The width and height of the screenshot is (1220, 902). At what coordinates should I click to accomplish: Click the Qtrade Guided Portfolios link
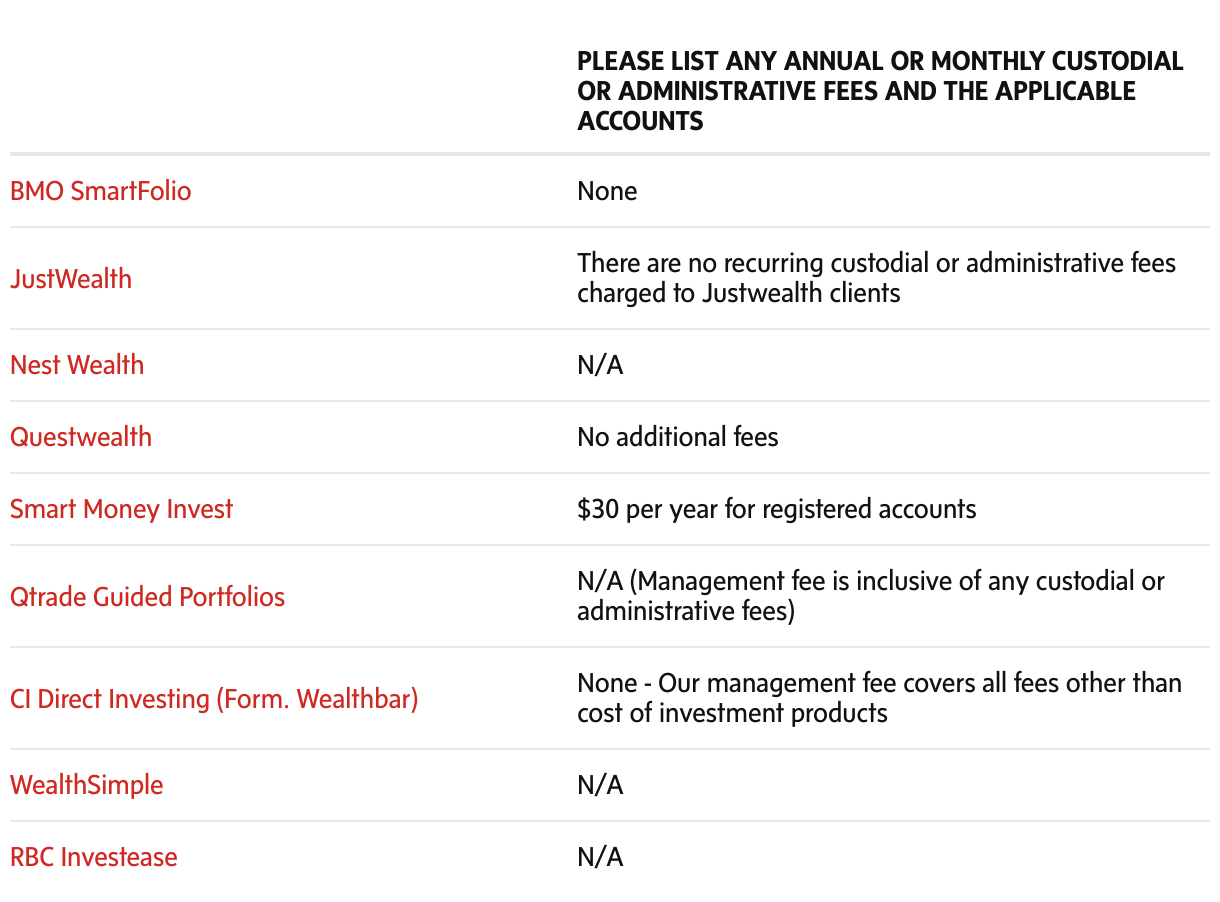coord(147,597)
